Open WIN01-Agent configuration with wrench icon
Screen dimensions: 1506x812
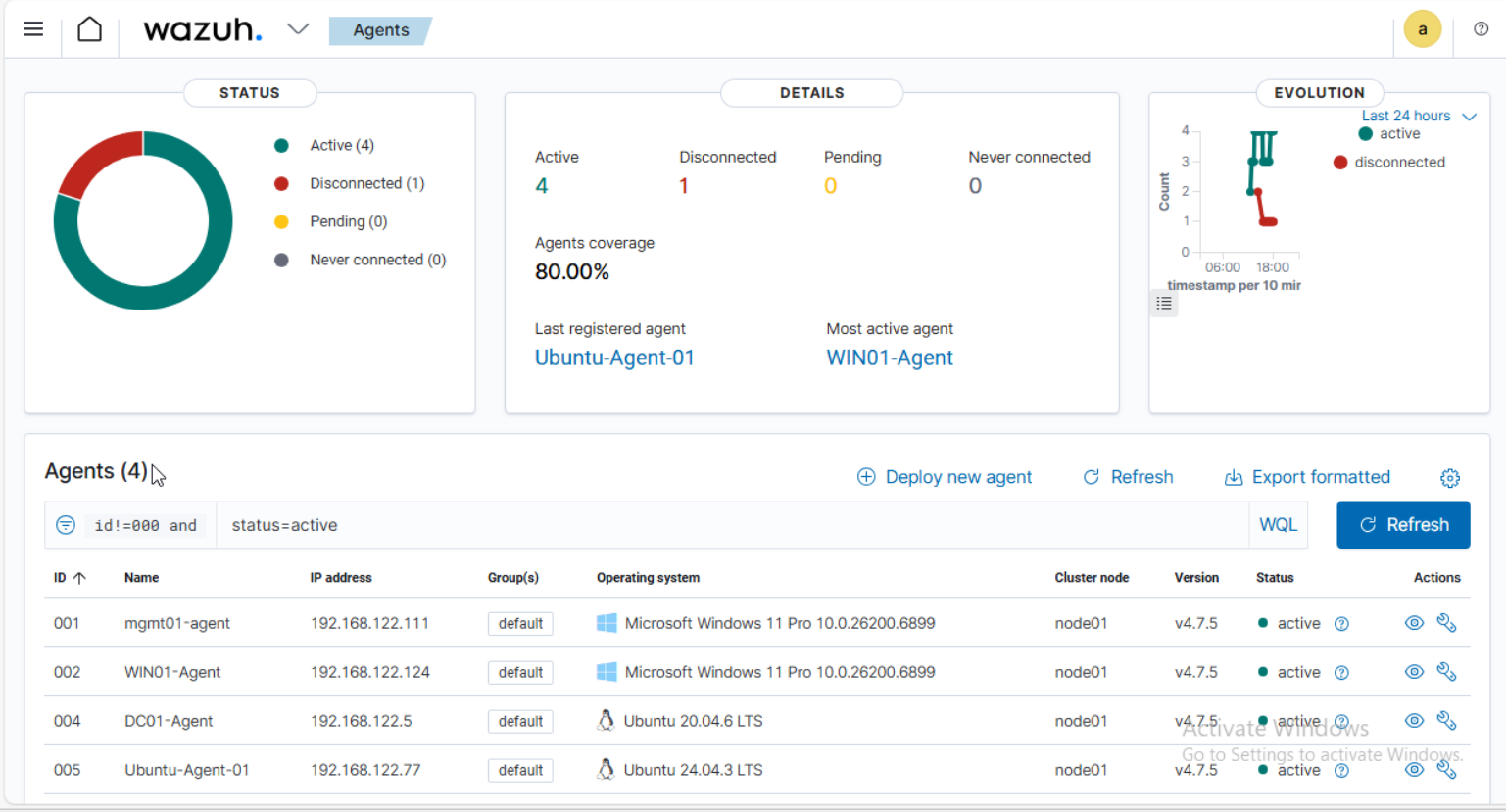(x=1447, y=672)
